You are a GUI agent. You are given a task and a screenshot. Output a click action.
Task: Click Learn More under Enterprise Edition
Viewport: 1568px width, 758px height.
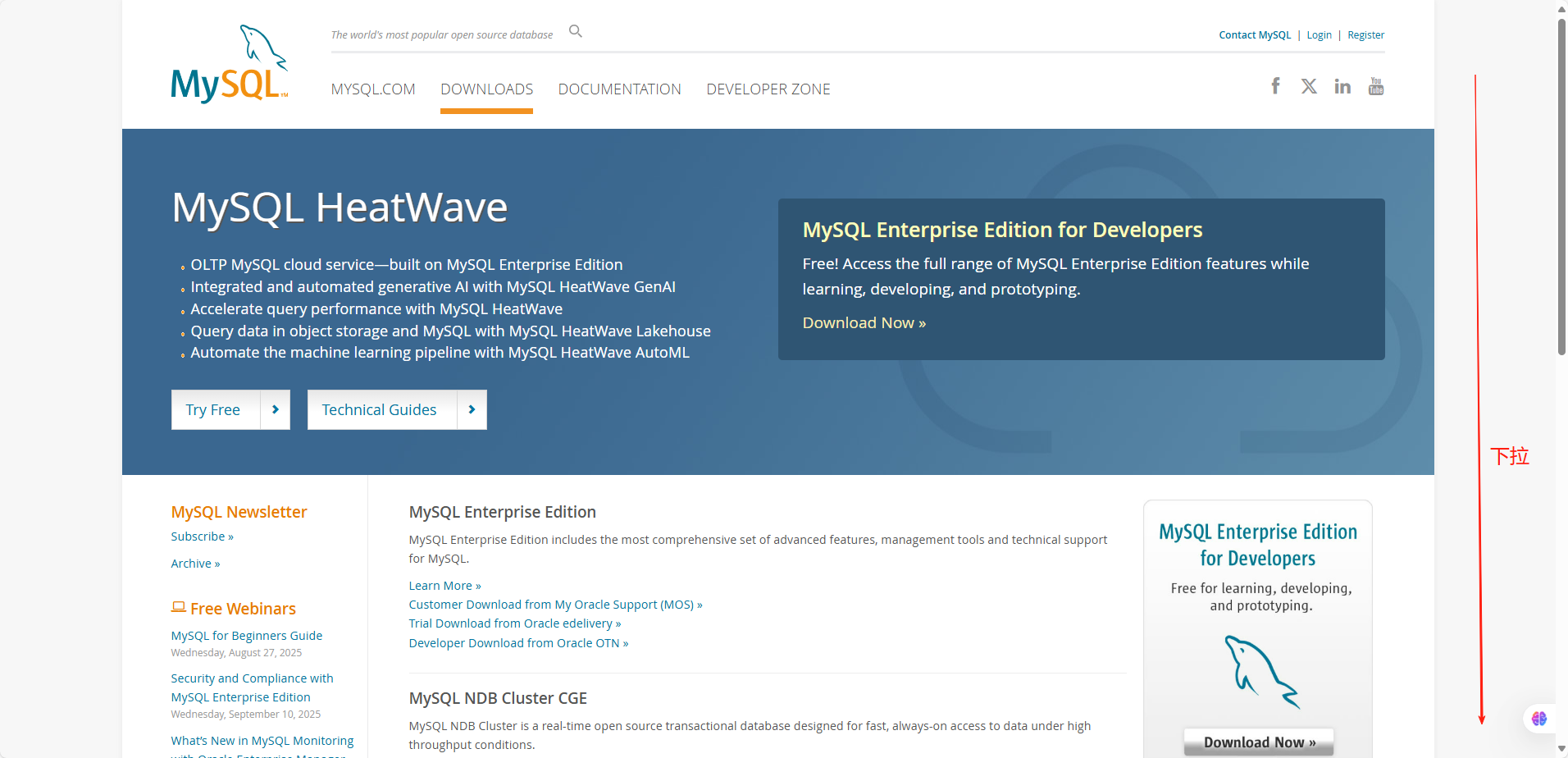click(444, 586)
